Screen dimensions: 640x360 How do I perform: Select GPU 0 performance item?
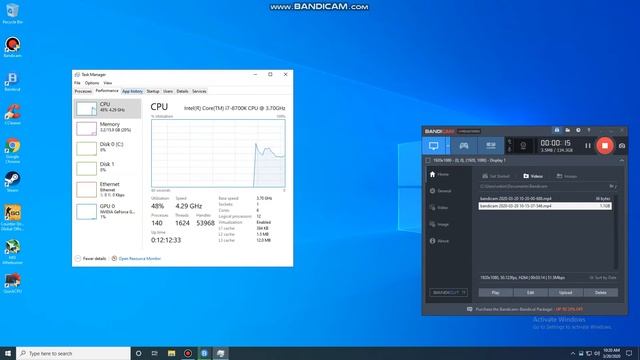pyautogui.click(x=108, y=211)
